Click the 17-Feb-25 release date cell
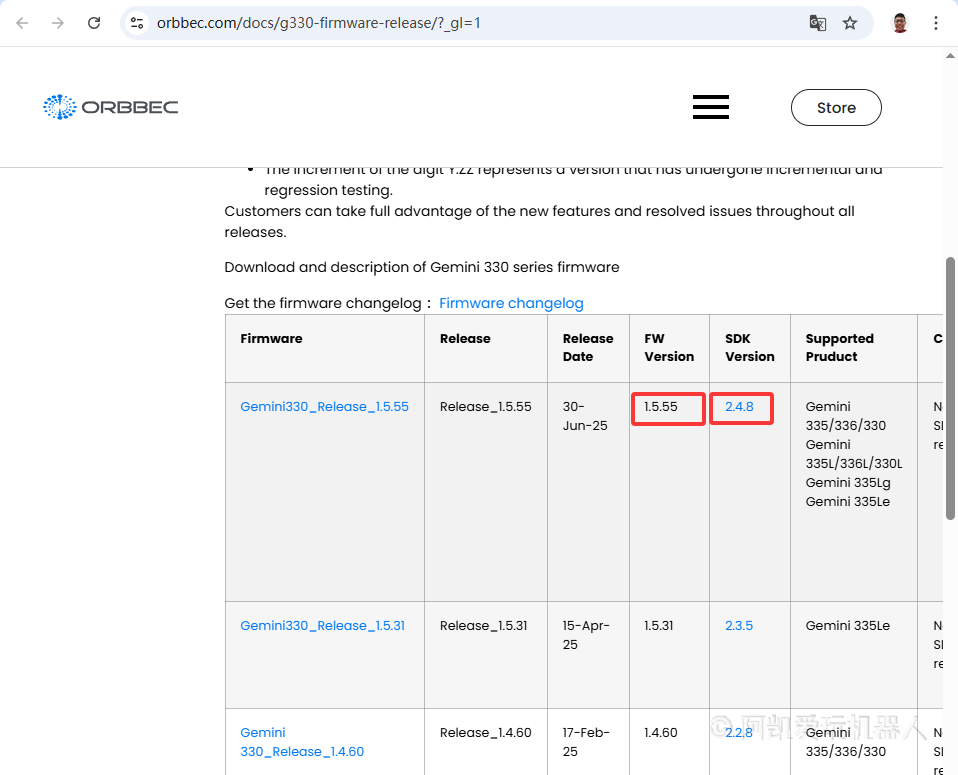958x775 pixels. point(586,741)
